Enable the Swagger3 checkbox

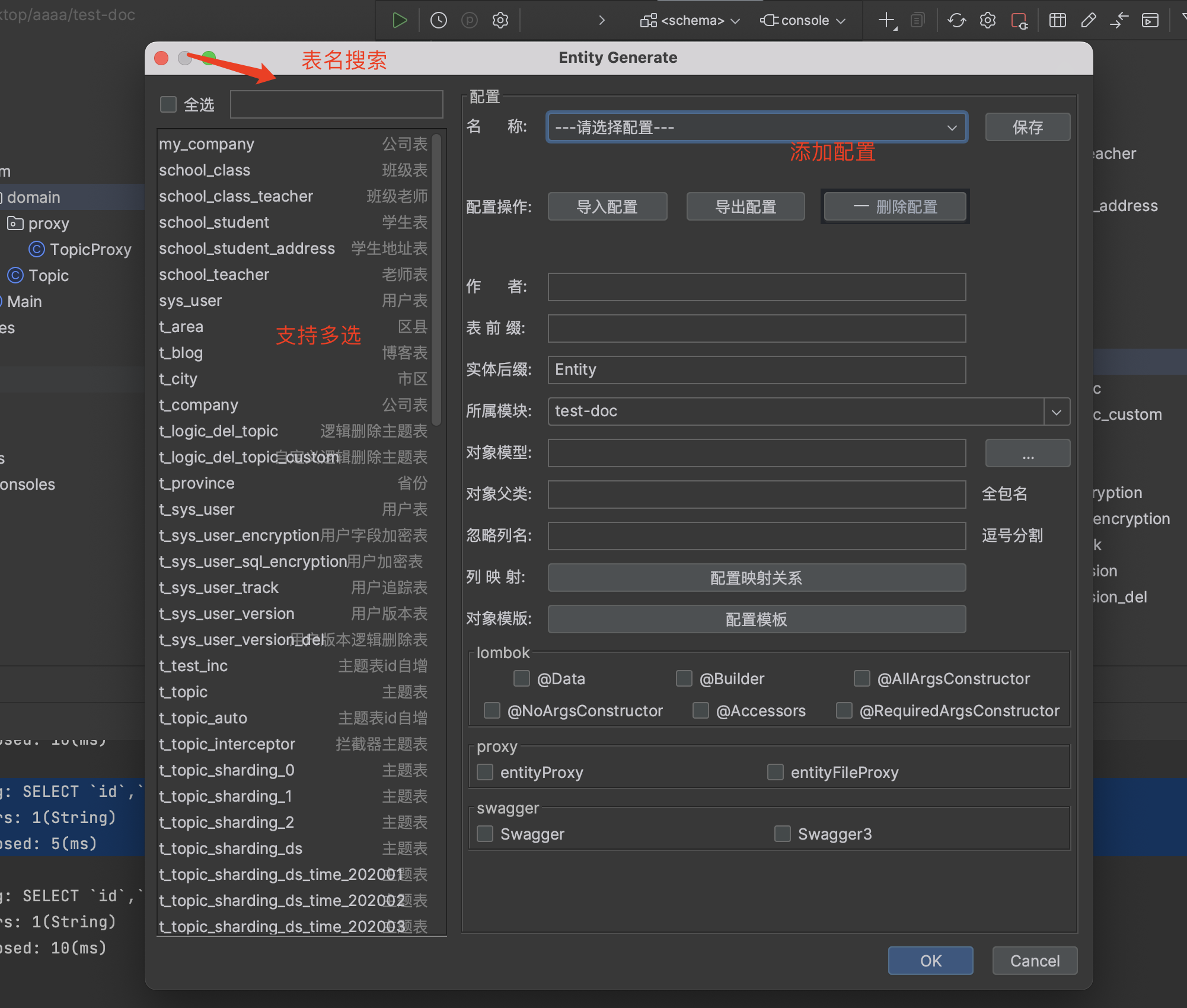[783, 834]
